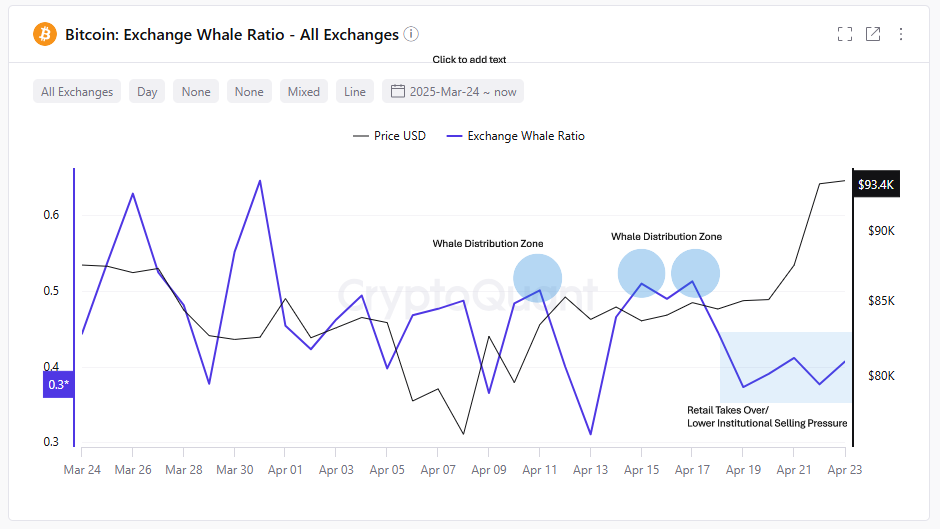940x529 pixels.
Task: Click the Apr 11 whale distribution circle
Action: coord(538,277)
